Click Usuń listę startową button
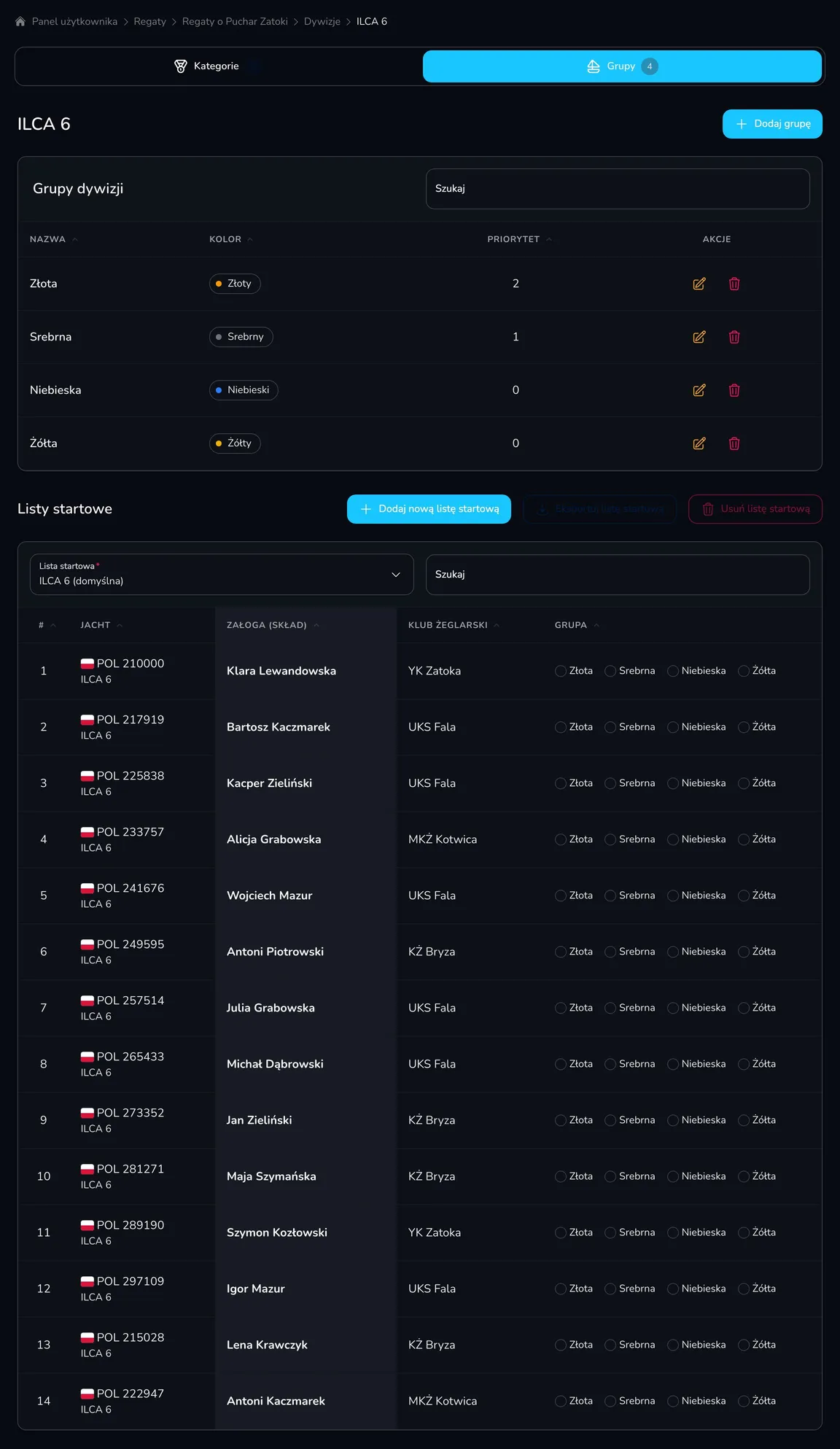Viewport: 840px width, 1449px height. [755, 509]
